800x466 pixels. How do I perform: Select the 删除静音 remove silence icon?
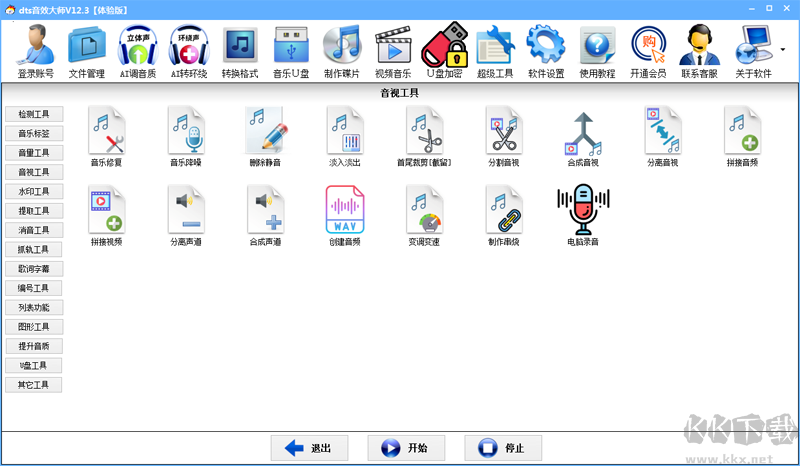pos(267,130)
